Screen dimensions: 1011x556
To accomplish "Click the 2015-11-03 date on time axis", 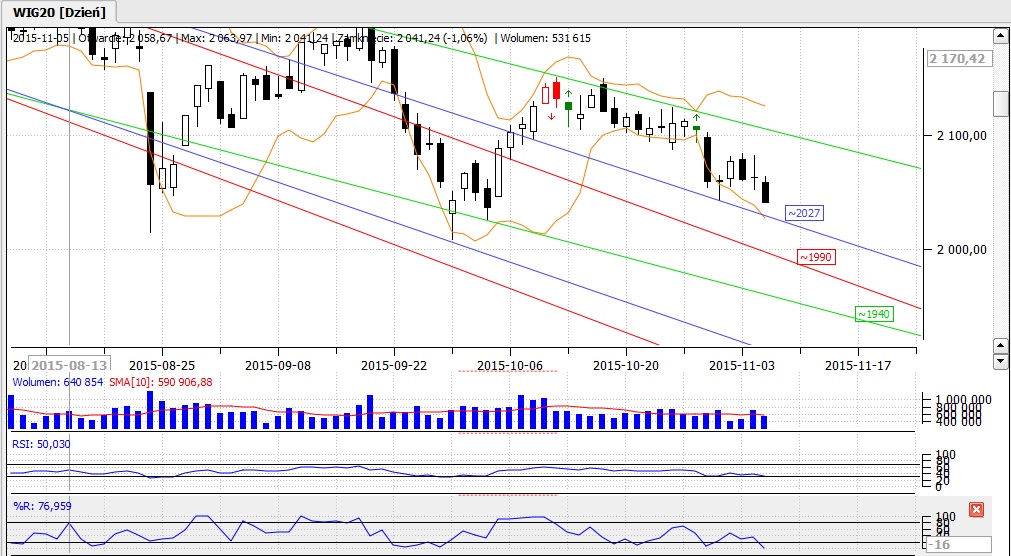I will tap(741, 365).
